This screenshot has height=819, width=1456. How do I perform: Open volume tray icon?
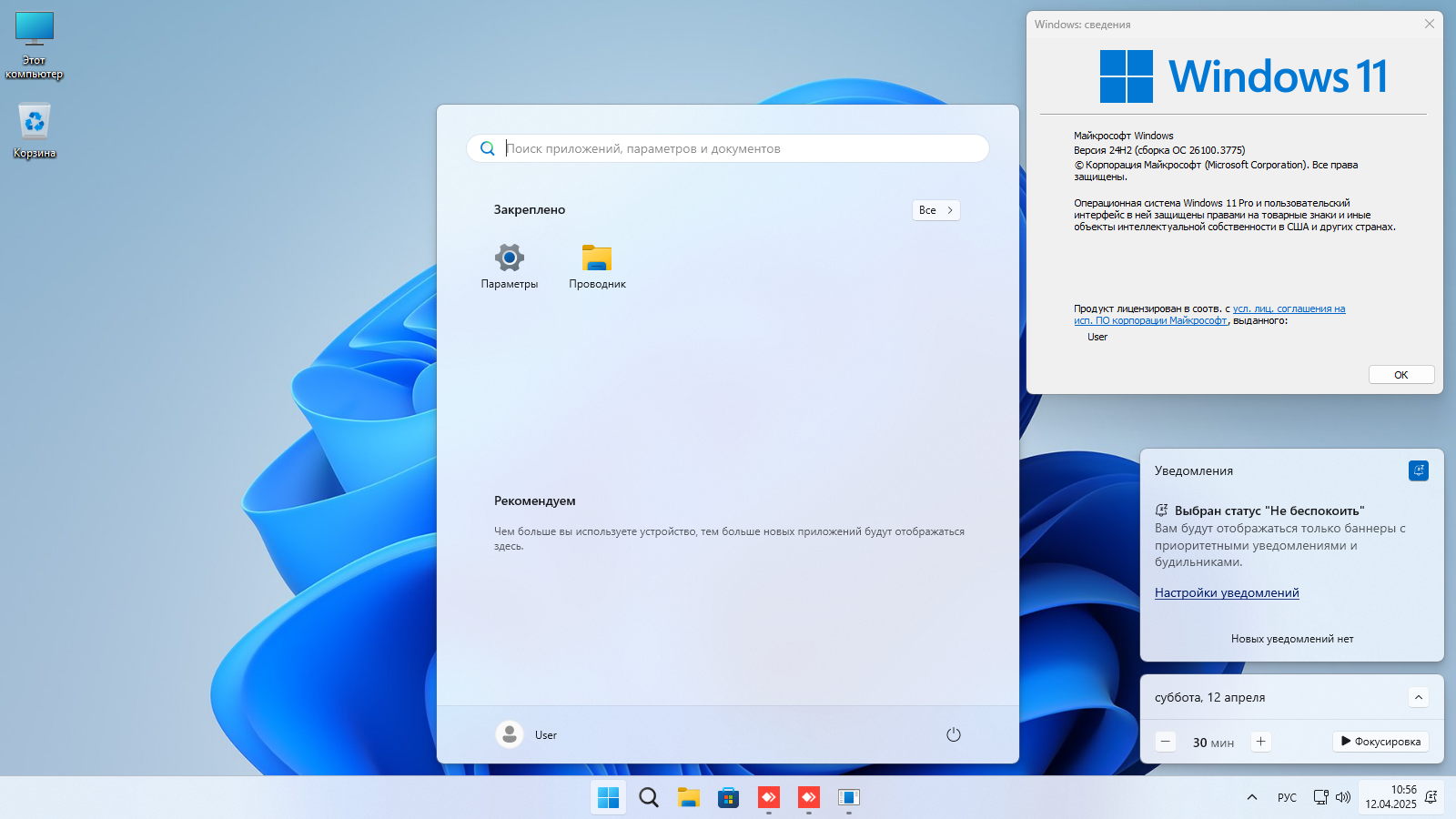pos(1343,797)
